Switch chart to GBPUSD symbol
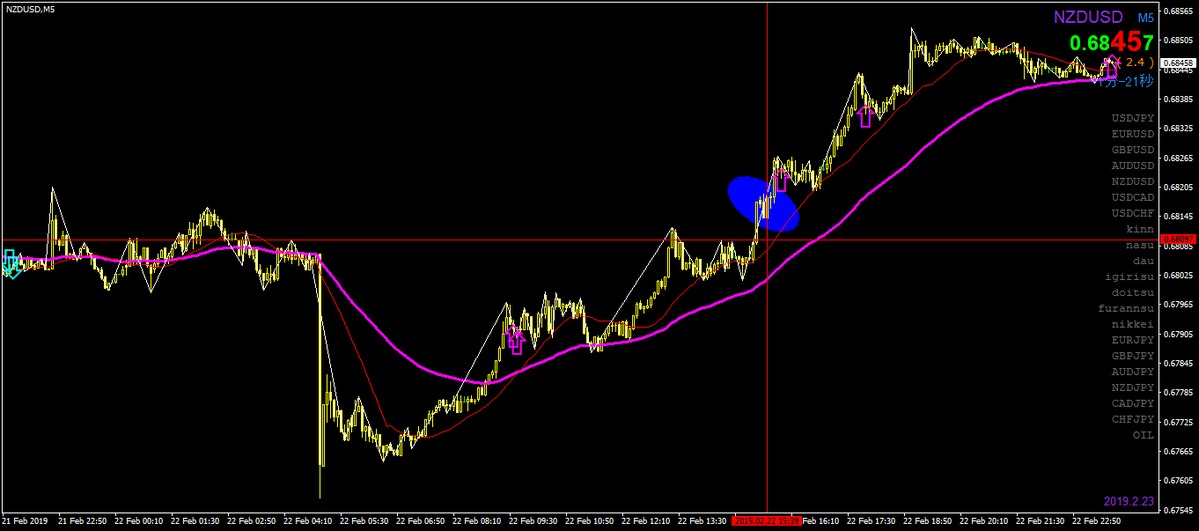1199x531 pixels. click(1132, 149)
